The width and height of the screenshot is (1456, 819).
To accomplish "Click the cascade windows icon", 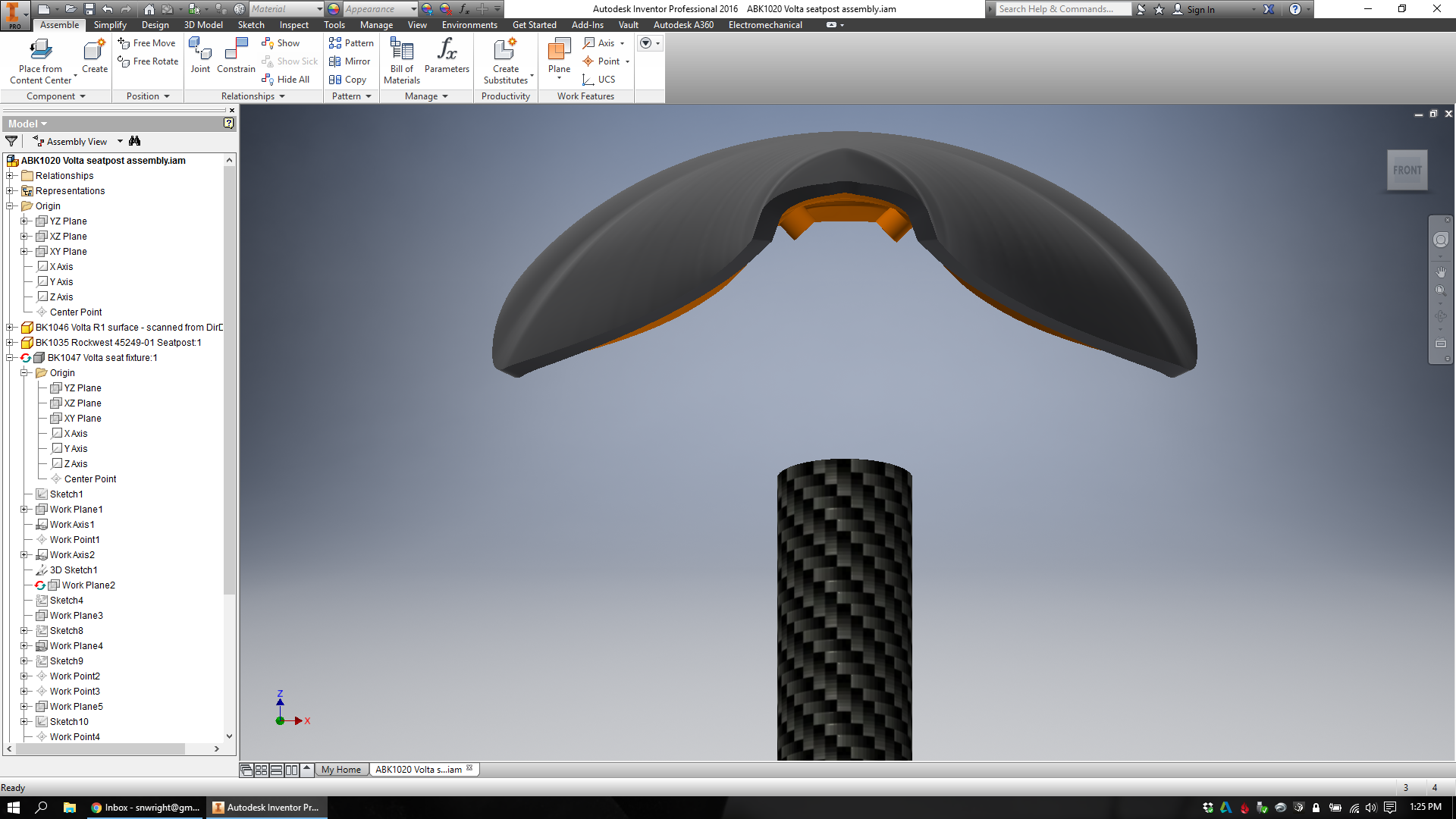I will [246, 770].
